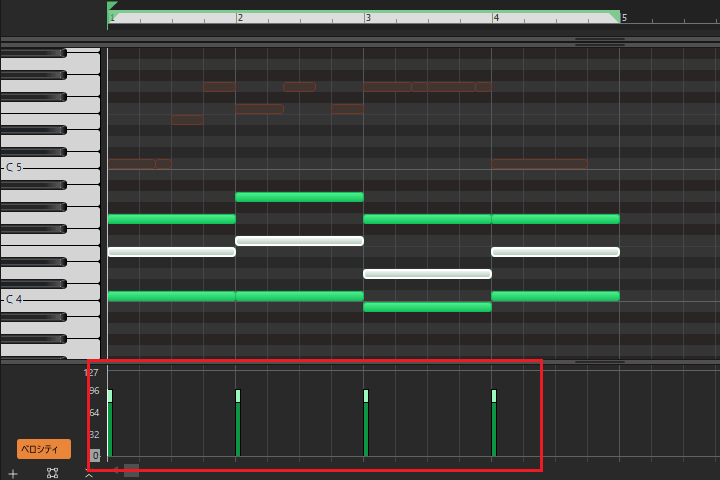Select the ベロシティ velocity lane button
Viewport: 720px width, 480px height.
(x=44, y=449)
